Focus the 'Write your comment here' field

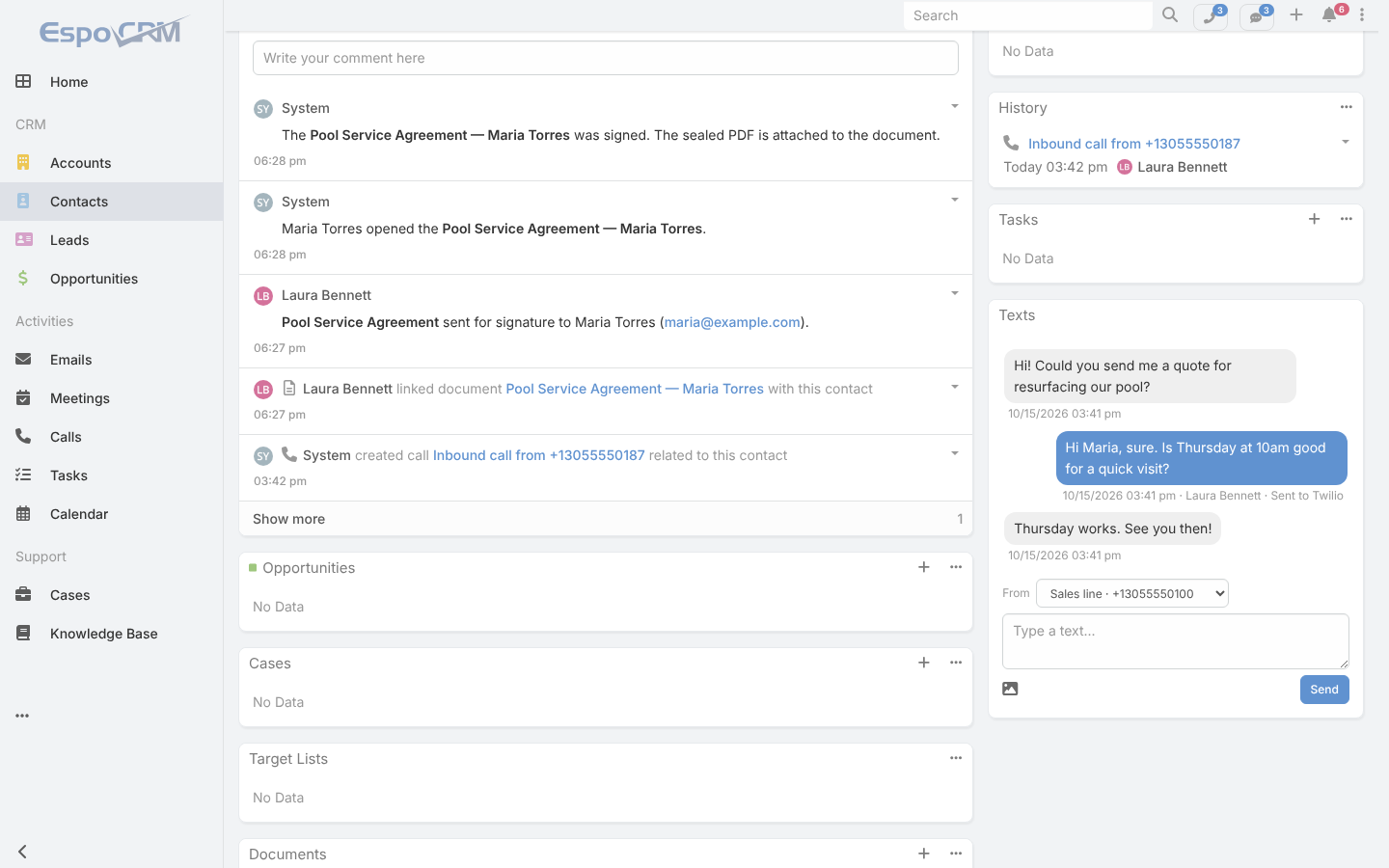[x=606, y=58]
